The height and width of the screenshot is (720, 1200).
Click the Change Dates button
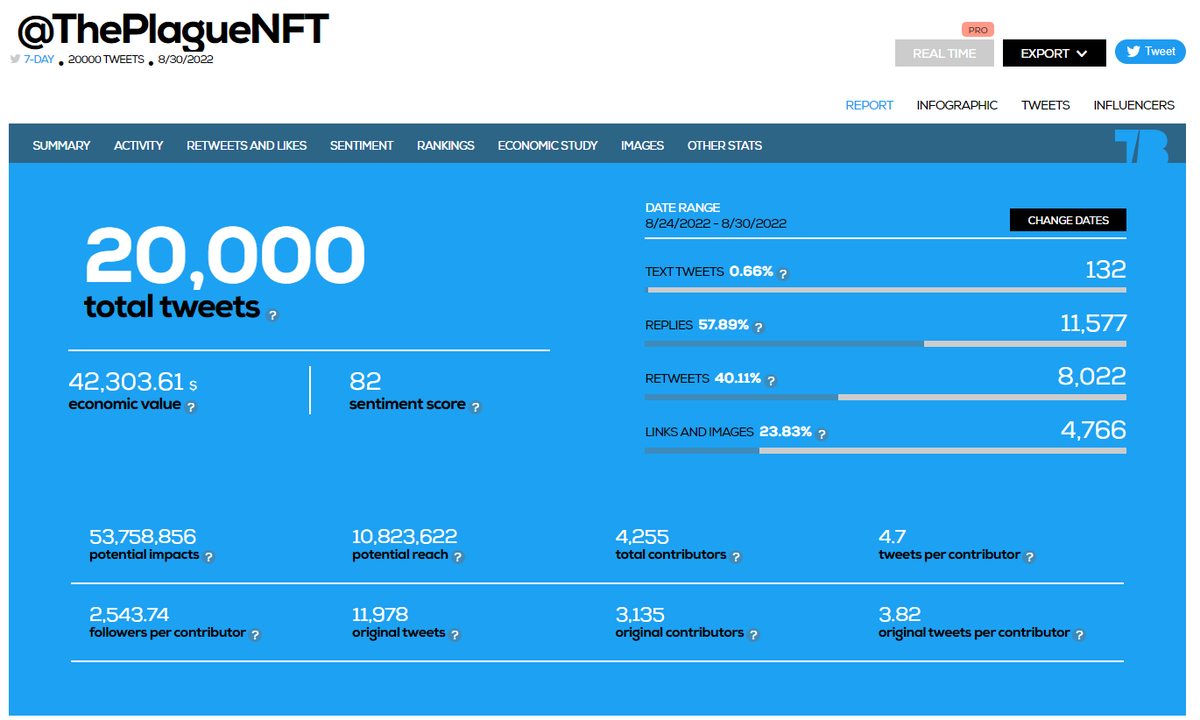tap(1068, 220)
